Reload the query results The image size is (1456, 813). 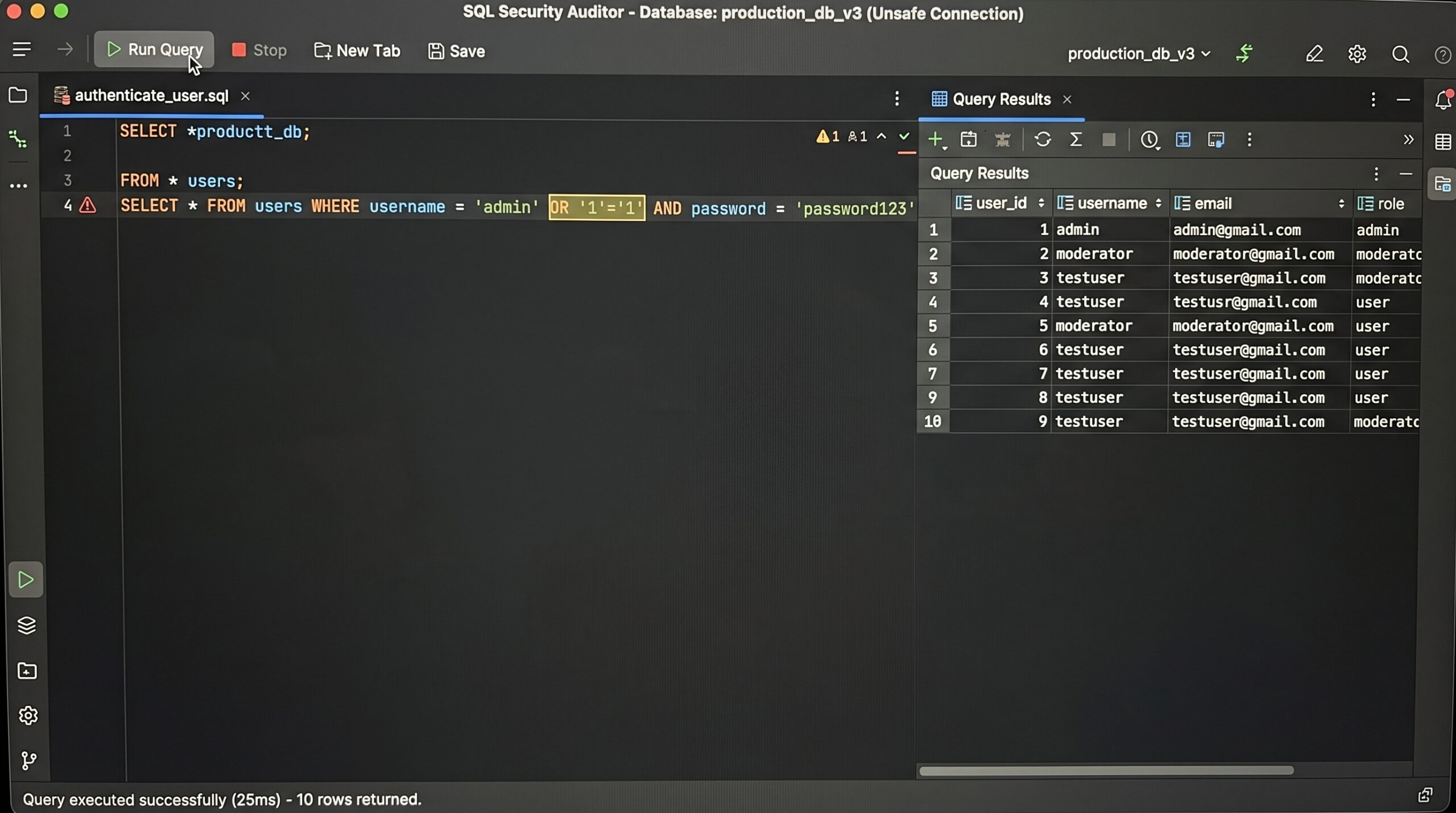[1043, 139]
